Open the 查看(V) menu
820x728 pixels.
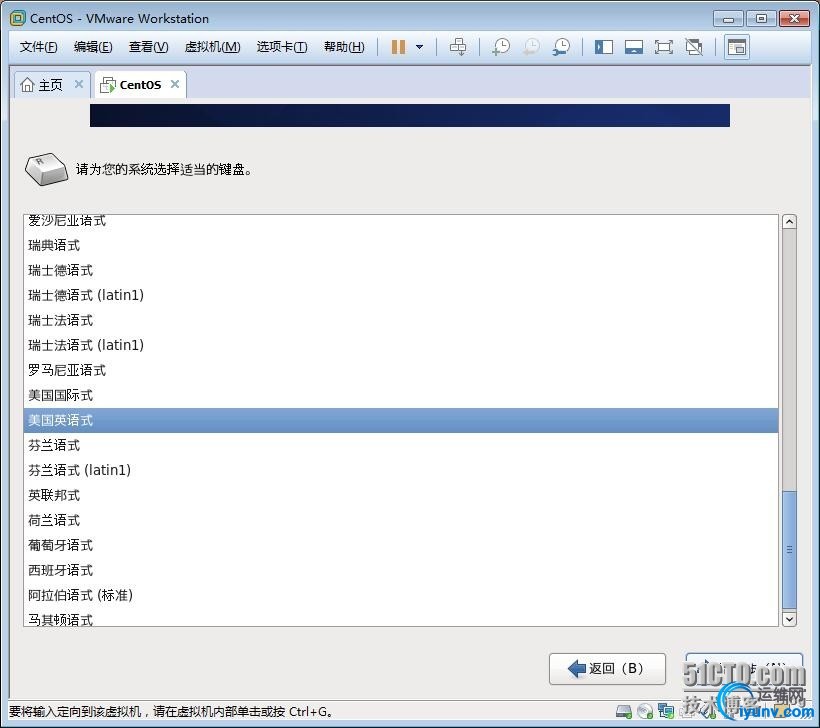(x=149, y=47)
